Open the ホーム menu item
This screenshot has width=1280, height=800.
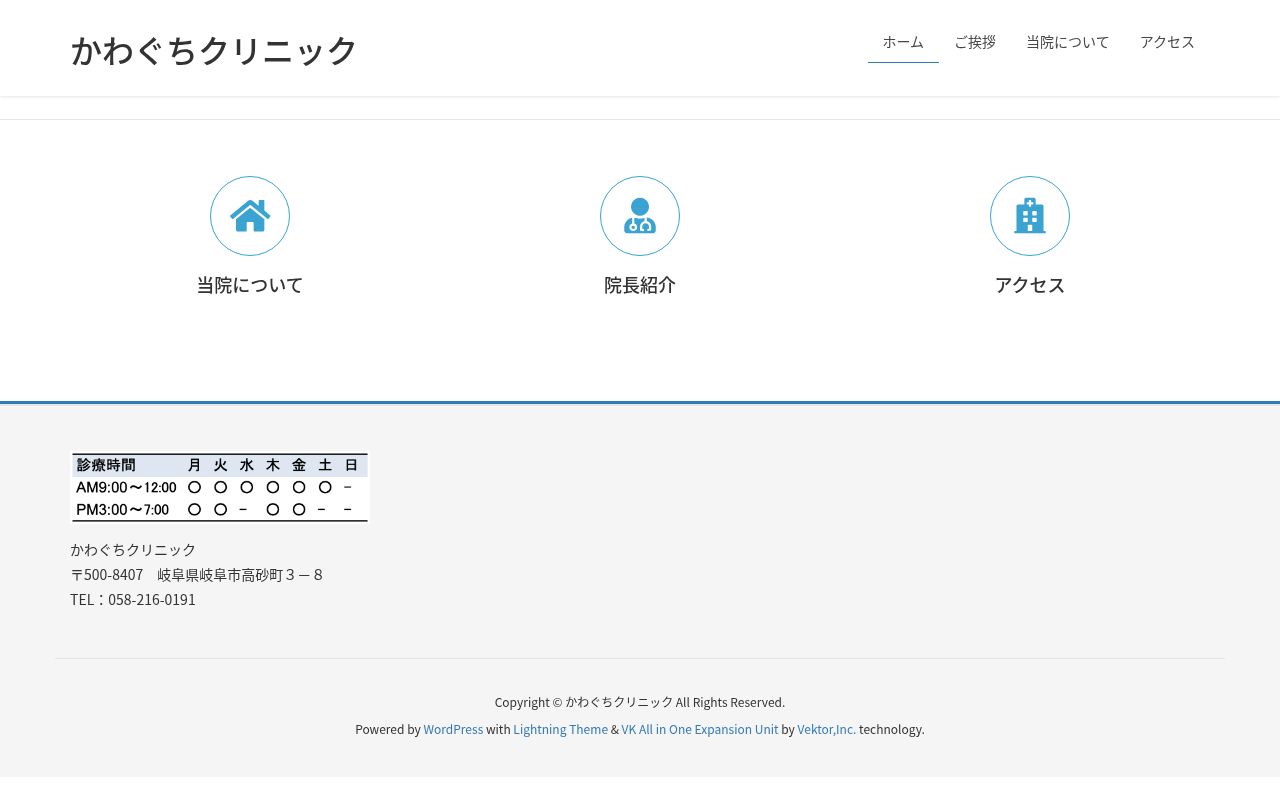903,42
